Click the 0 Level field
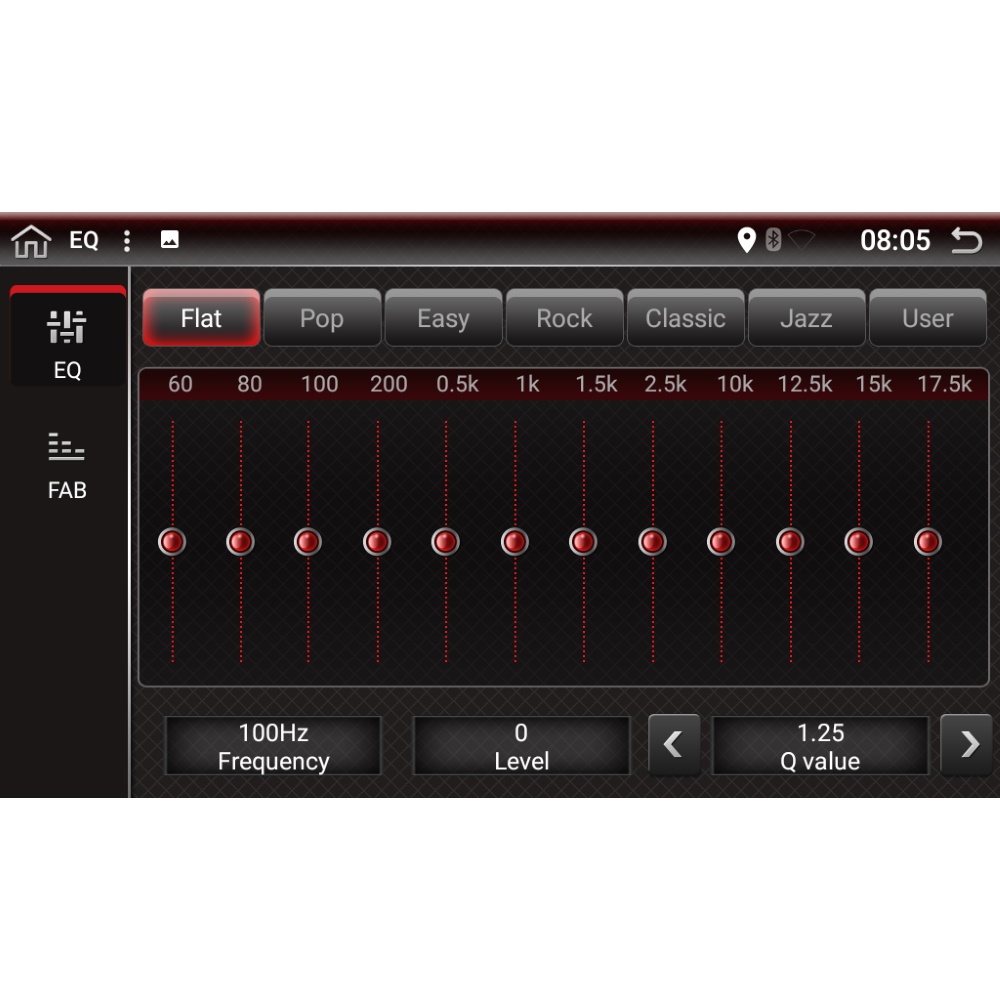The width and height of the screenshot is (1000, 1000). click(x=522, y=746)
